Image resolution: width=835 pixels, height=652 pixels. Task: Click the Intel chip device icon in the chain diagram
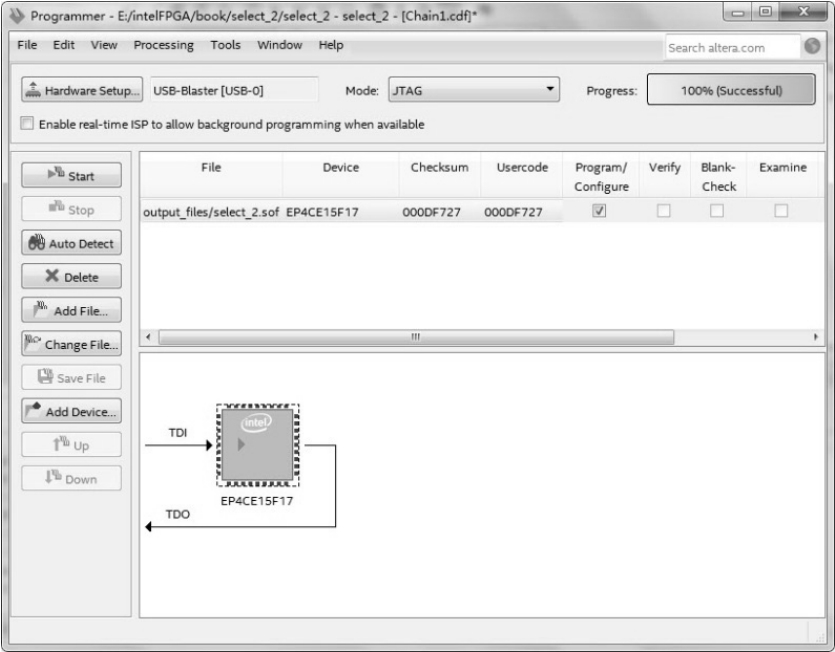coord(258,445)
